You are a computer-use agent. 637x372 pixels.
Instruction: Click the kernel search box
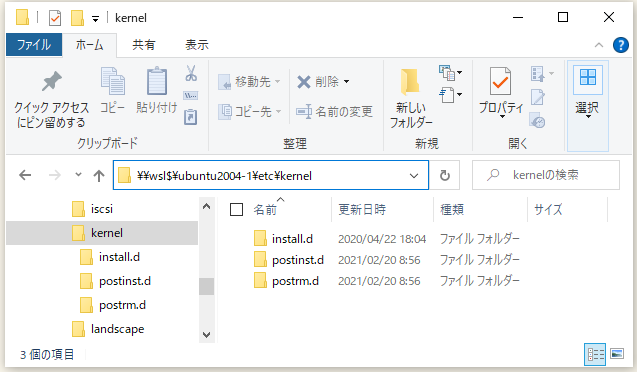pos(546,175)
